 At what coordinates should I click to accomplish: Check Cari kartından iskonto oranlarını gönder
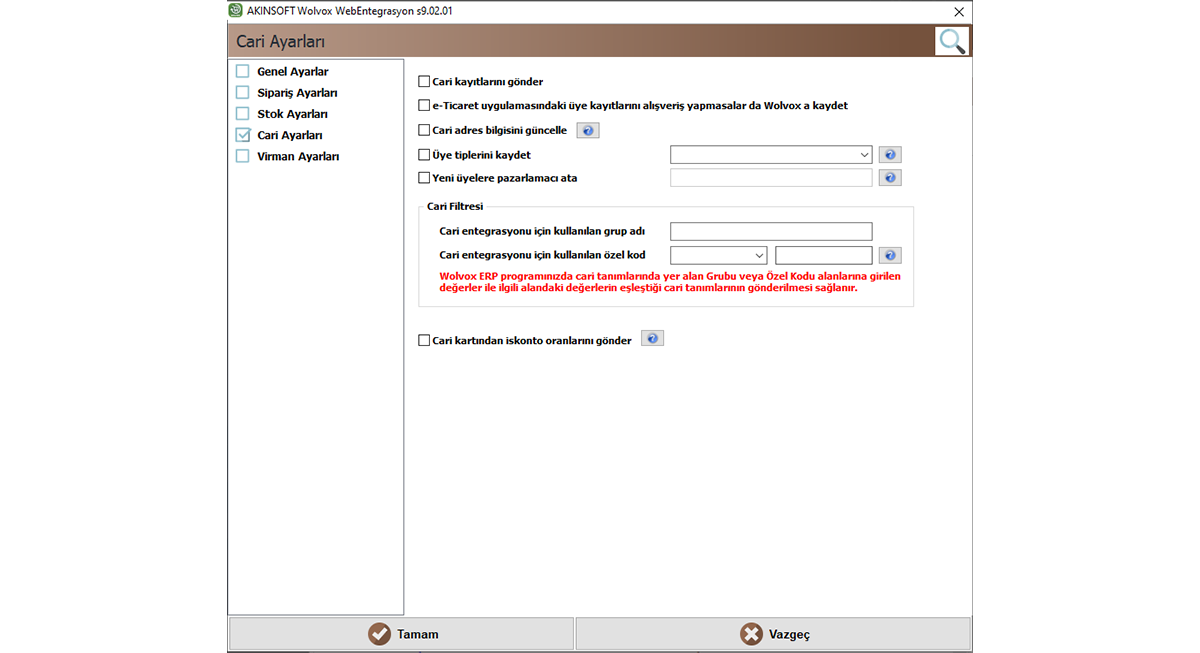424,340
